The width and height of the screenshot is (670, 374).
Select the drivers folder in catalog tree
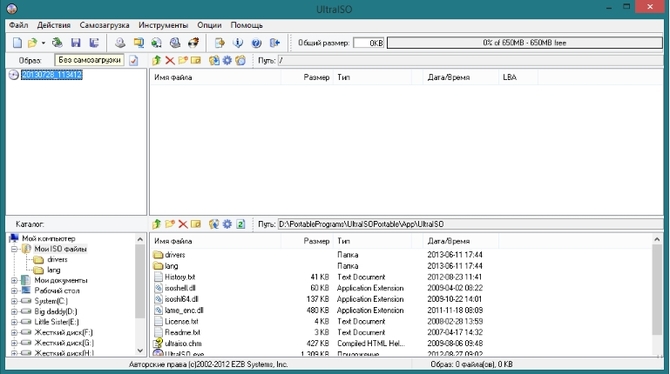tap(57, 259)
